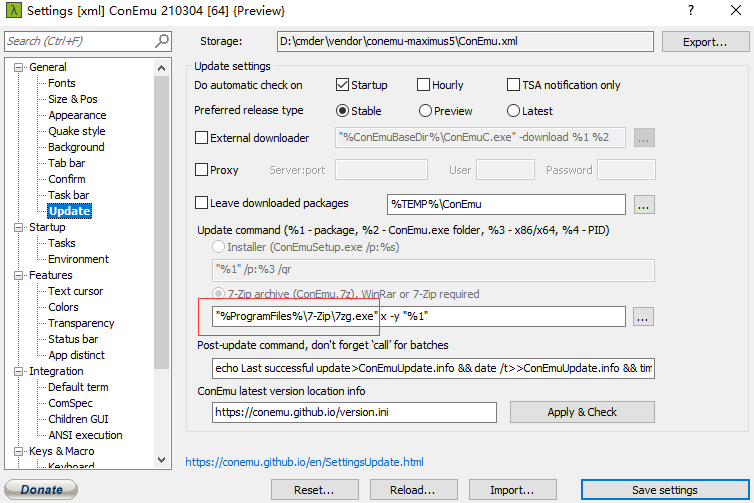The width and height of the screenshot is (754, 503).
Task: Open the ANSI execution settings page
Action: tap(85, 435)
